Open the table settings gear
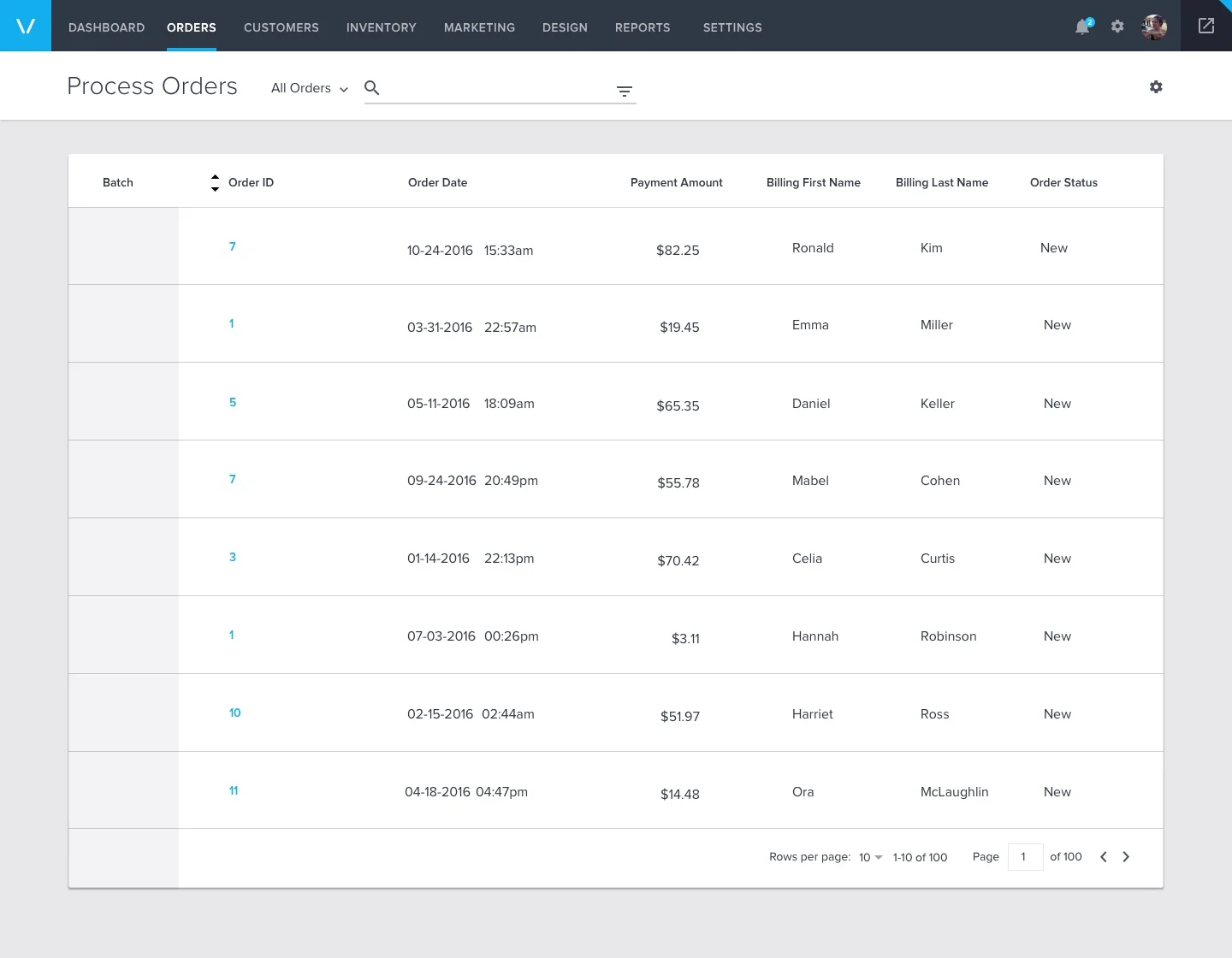This screenshot has width=1232, height=958. (1156, 86)
